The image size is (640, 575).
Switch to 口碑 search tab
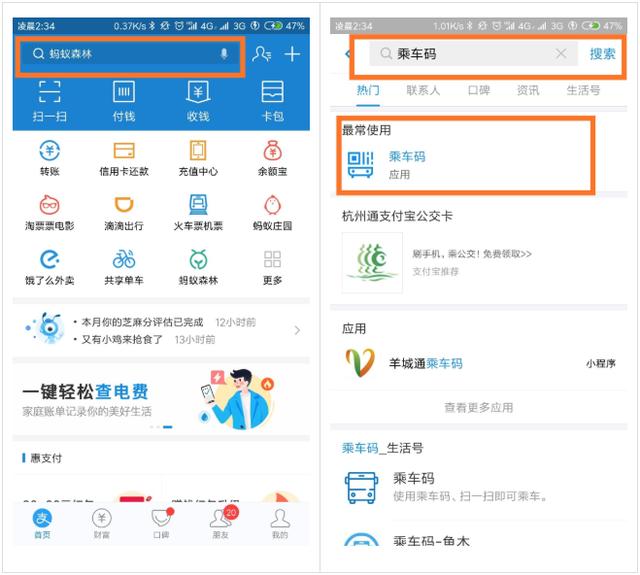click(479, 90)
